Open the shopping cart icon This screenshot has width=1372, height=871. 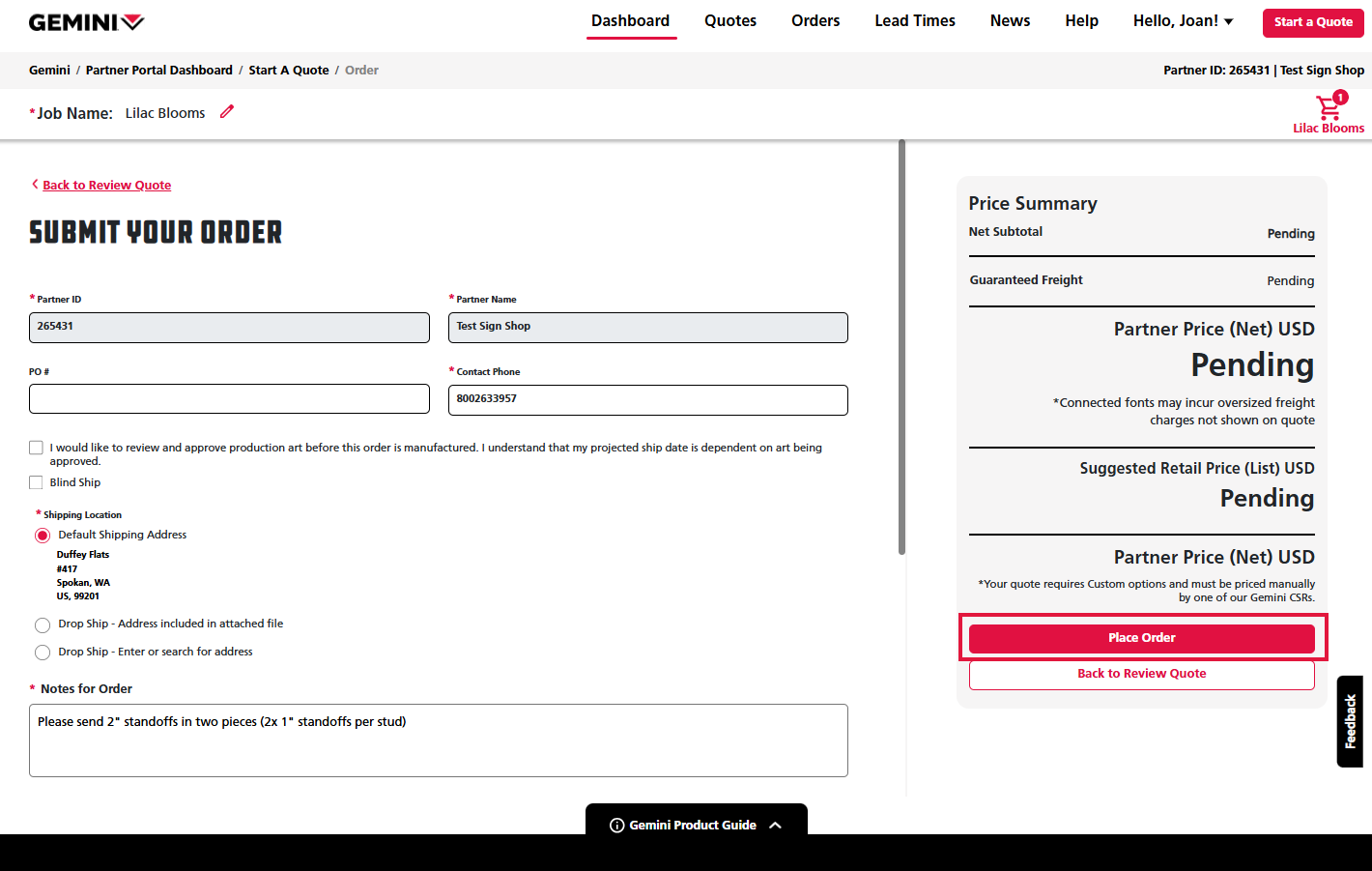pos(1329,107)
